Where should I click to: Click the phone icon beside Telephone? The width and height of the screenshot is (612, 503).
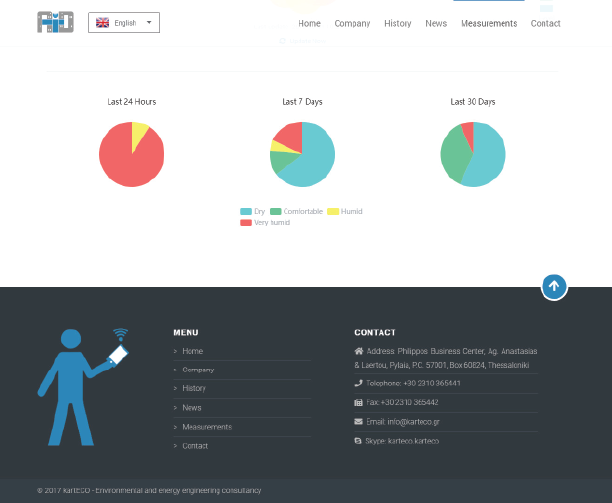coord(359,383)
